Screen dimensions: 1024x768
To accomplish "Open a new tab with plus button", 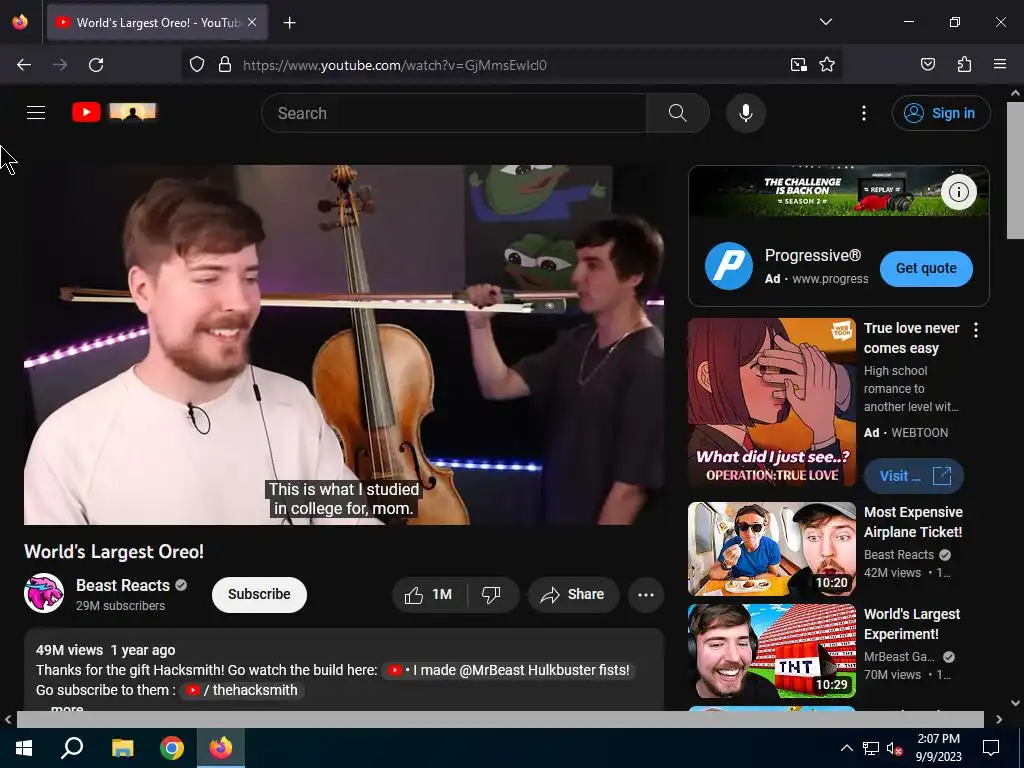I will point(289,23).
